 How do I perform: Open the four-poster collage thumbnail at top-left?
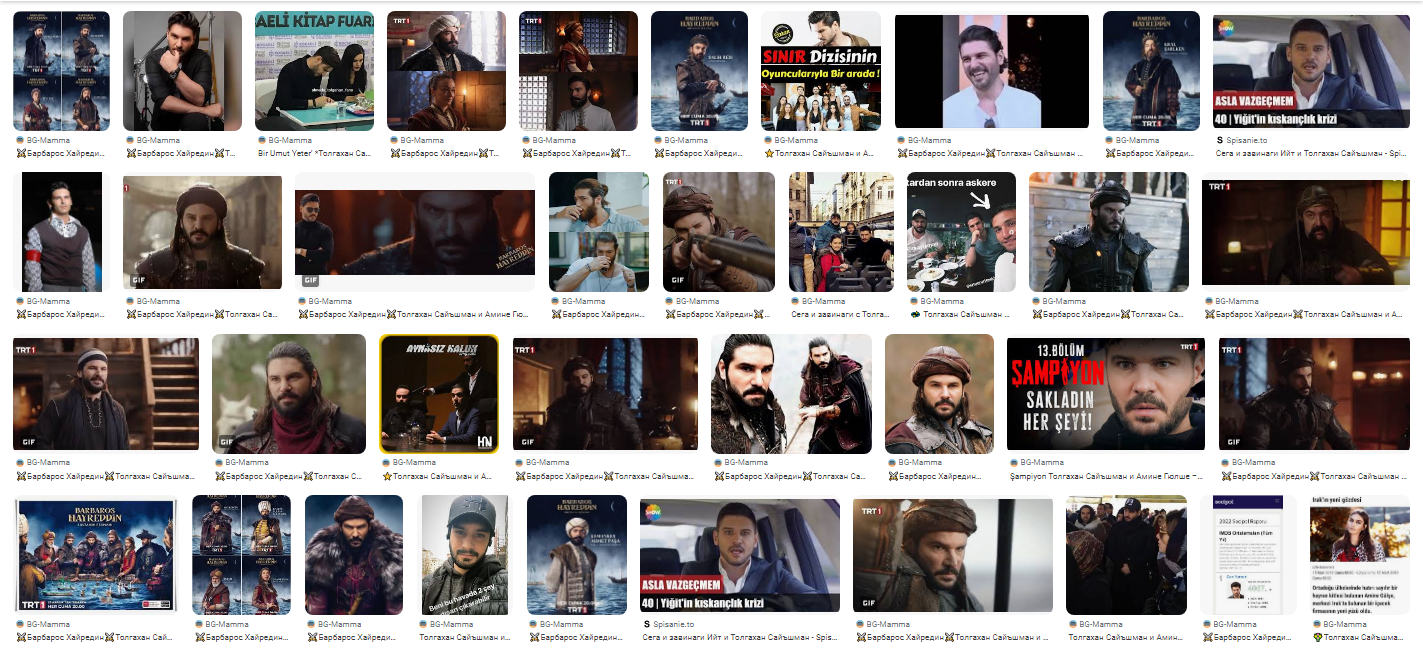pyautogui.click(x=61, y=71)
